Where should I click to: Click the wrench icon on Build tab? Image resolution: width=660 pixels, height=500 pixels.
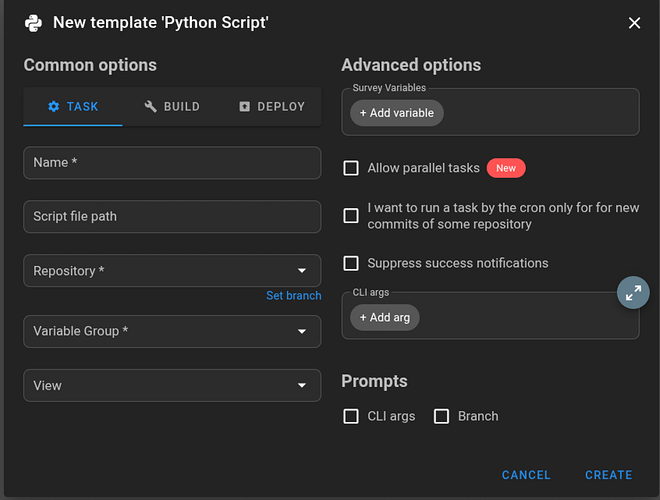[151, 107]
